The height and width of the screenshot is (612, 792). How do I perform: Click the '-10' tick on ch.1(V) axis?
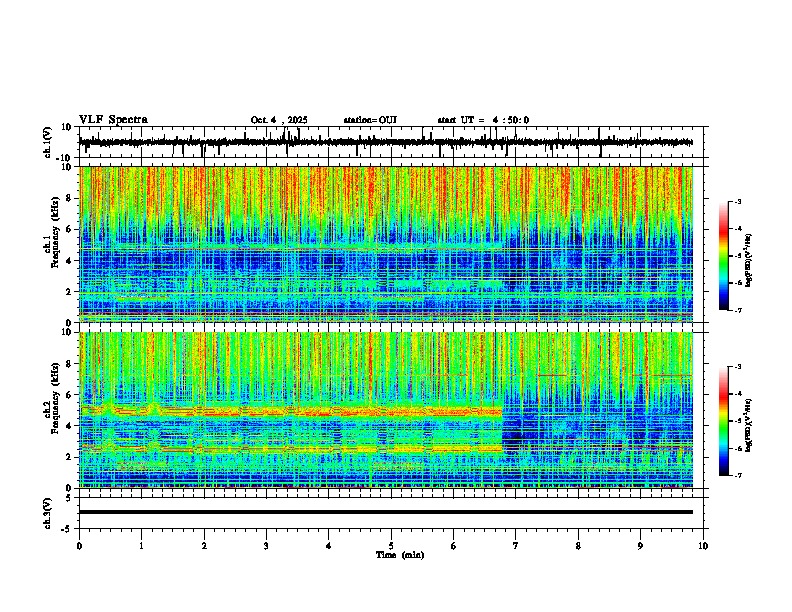(65, 158)
